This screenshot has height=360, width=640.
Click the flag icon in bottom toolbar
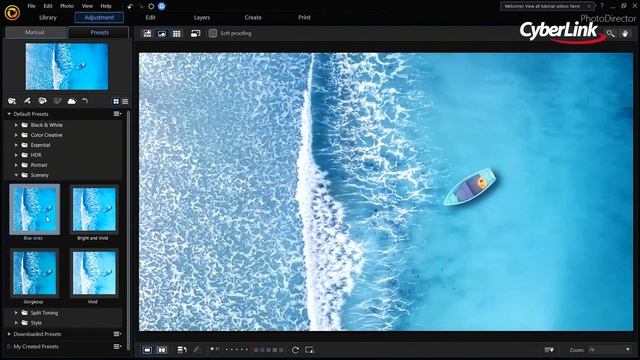[213, 349]
